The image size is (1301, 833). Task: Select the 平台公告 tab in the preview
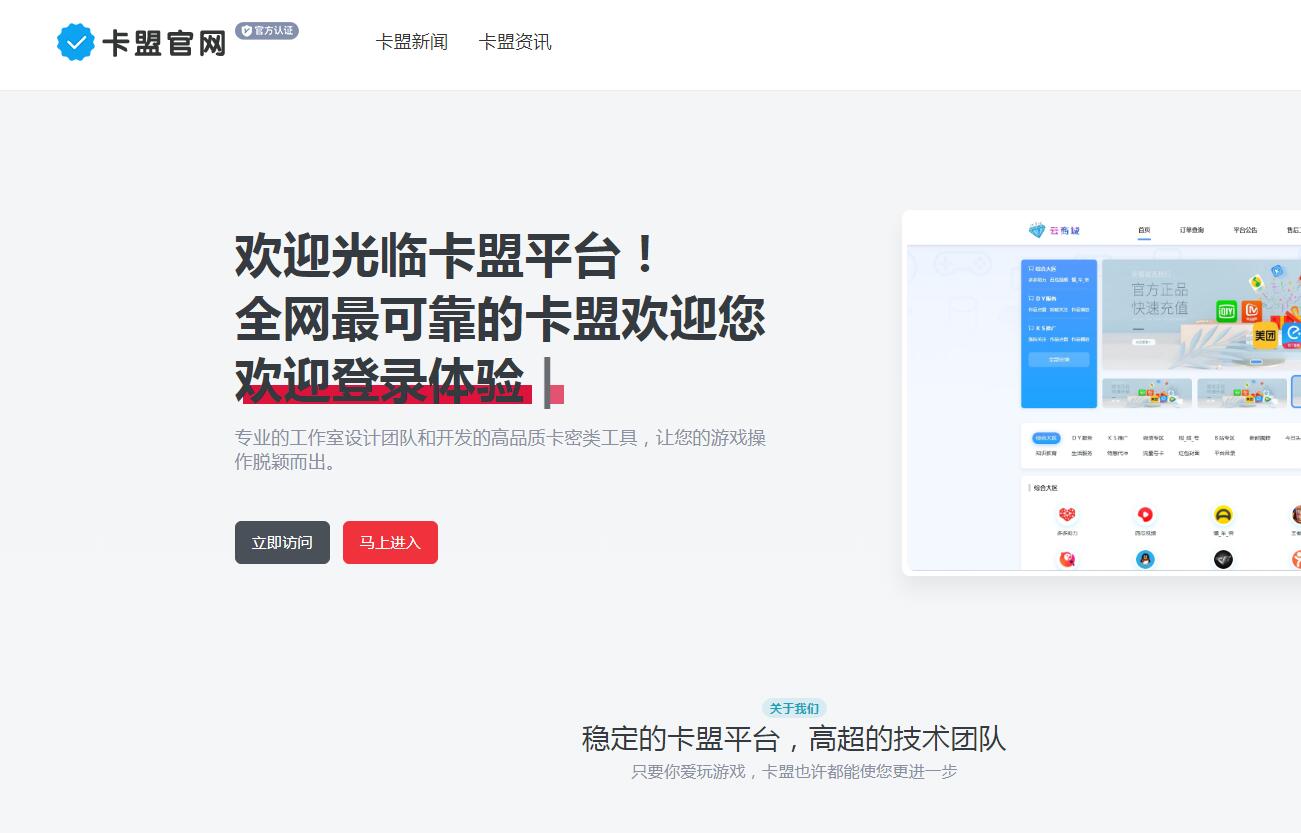1245,230
